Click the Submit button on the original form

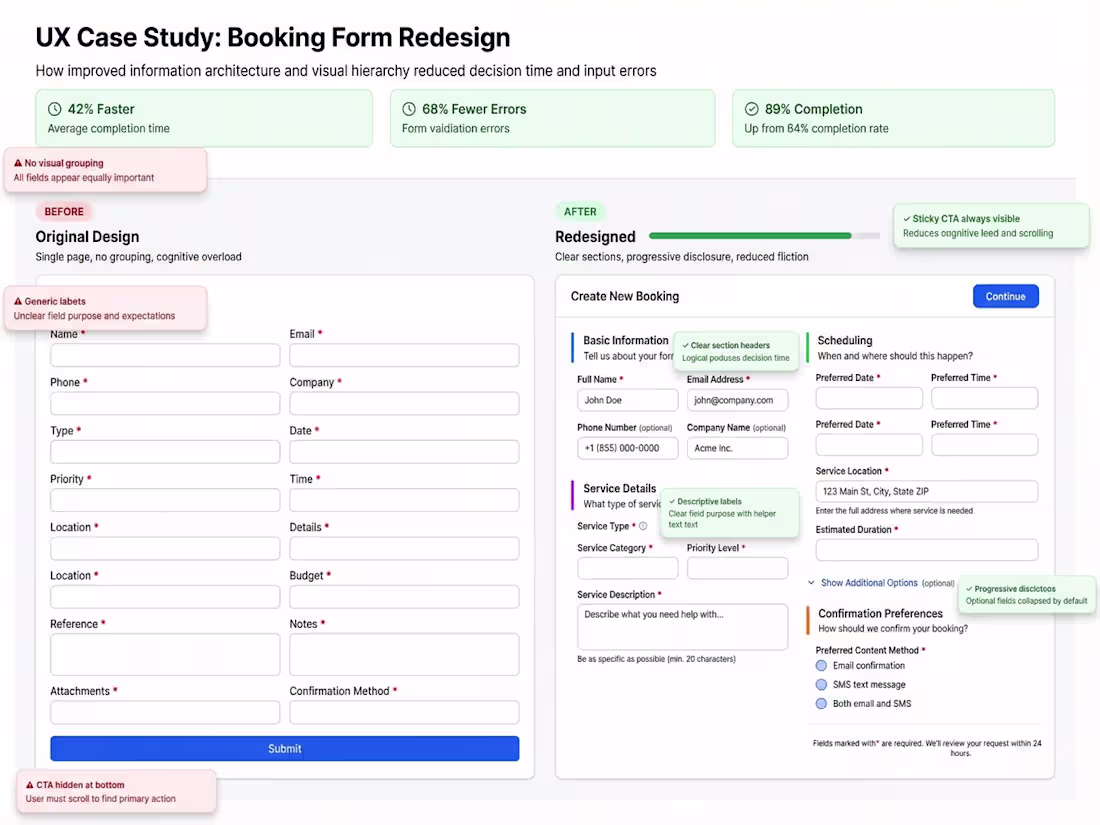pos(284,748)
